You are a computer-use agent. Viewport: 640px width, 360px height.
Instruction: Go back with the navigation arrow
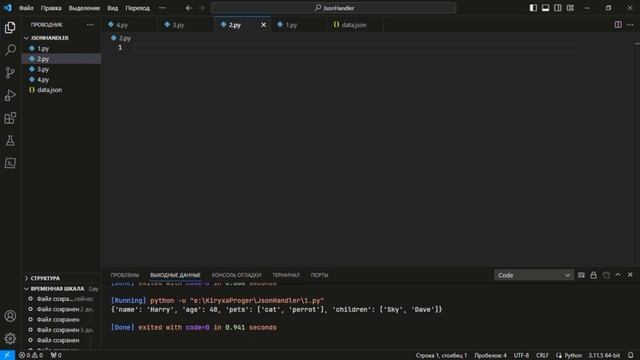click(189, 8)
